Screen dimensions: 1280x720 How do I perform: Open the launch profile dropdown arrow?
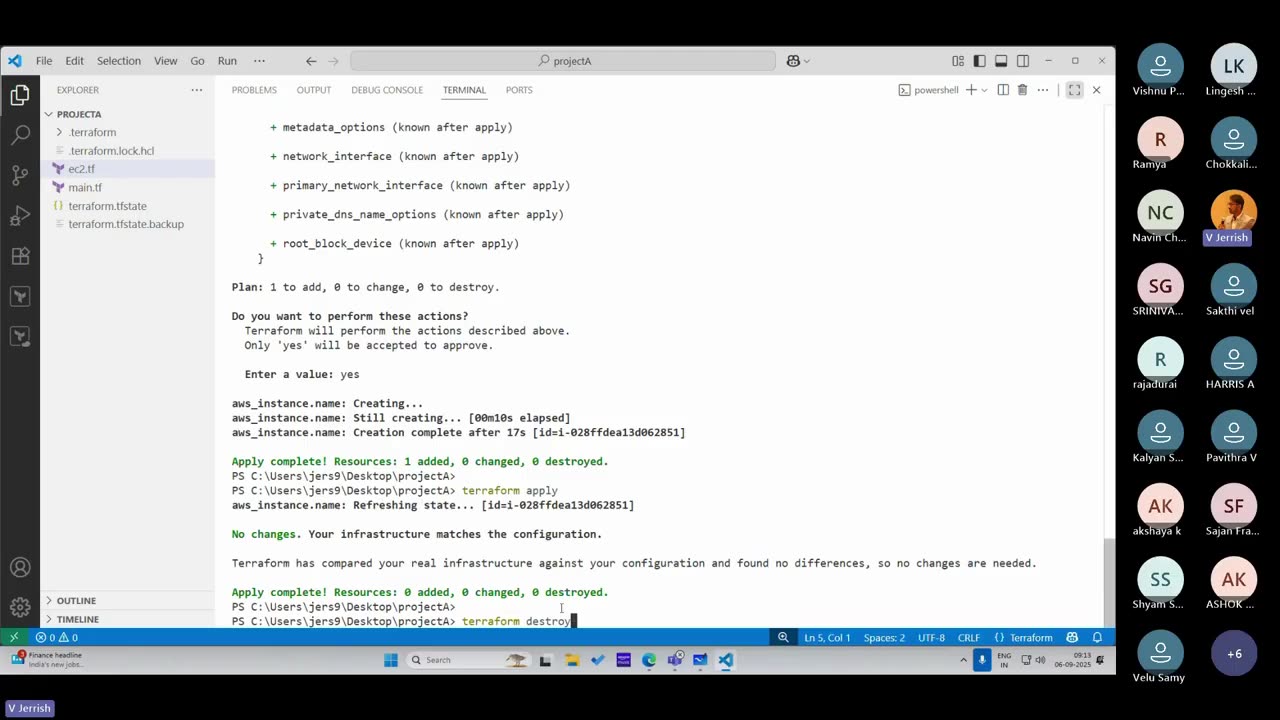pyautogui.click(x=985, y=90)
